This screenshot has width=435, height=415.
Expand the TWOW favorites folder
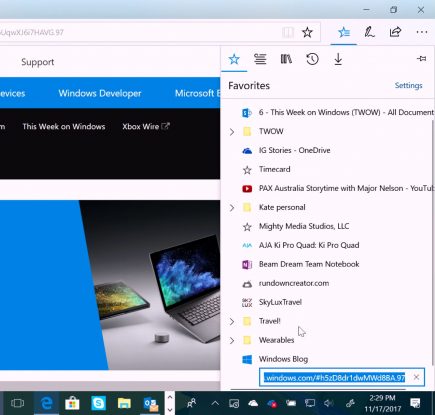pos(232,132)
